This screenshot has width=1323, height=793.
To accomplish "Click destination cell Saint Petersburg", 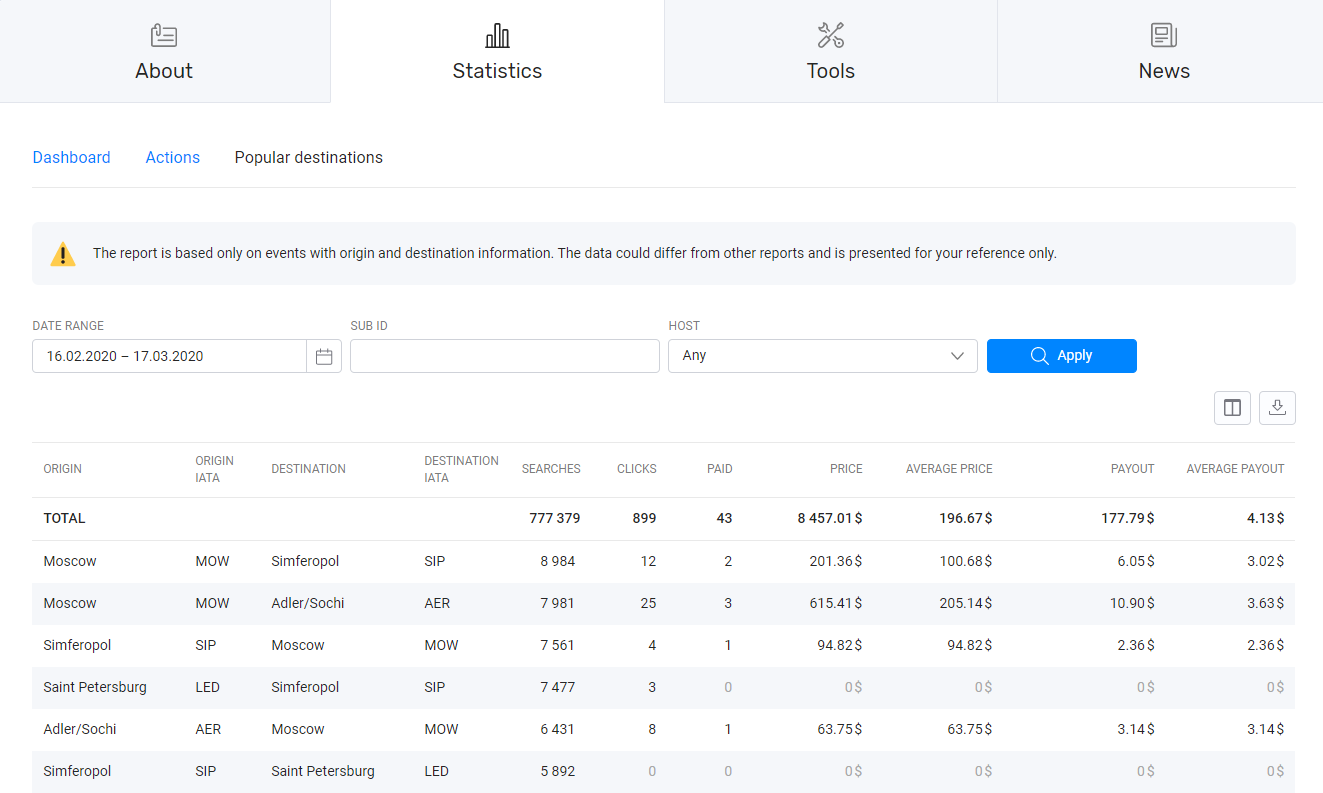I will click(323, 771).
